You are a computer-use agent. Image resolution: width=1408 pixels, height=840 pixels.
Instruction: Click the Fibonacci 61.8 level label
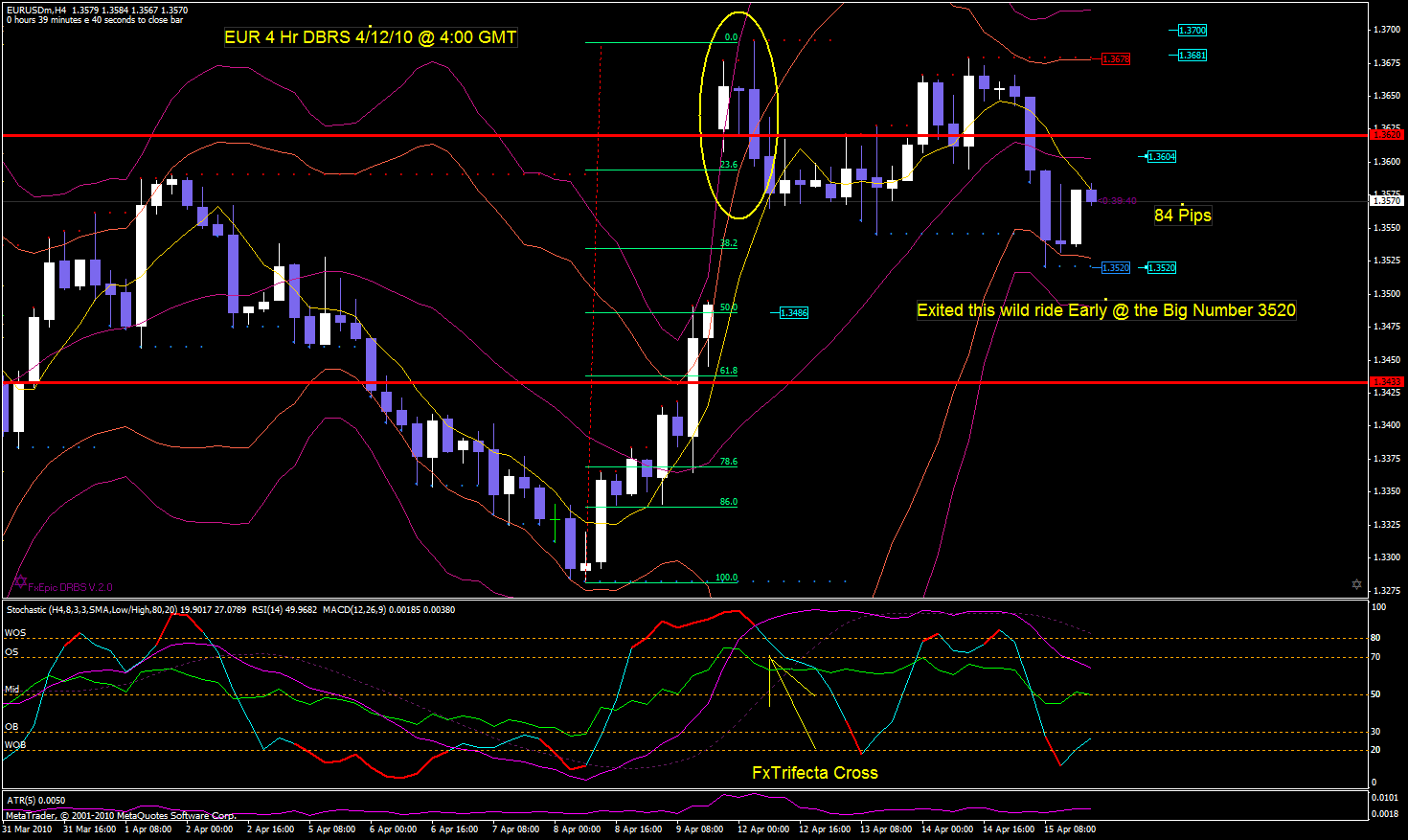[x=728, y=371]
